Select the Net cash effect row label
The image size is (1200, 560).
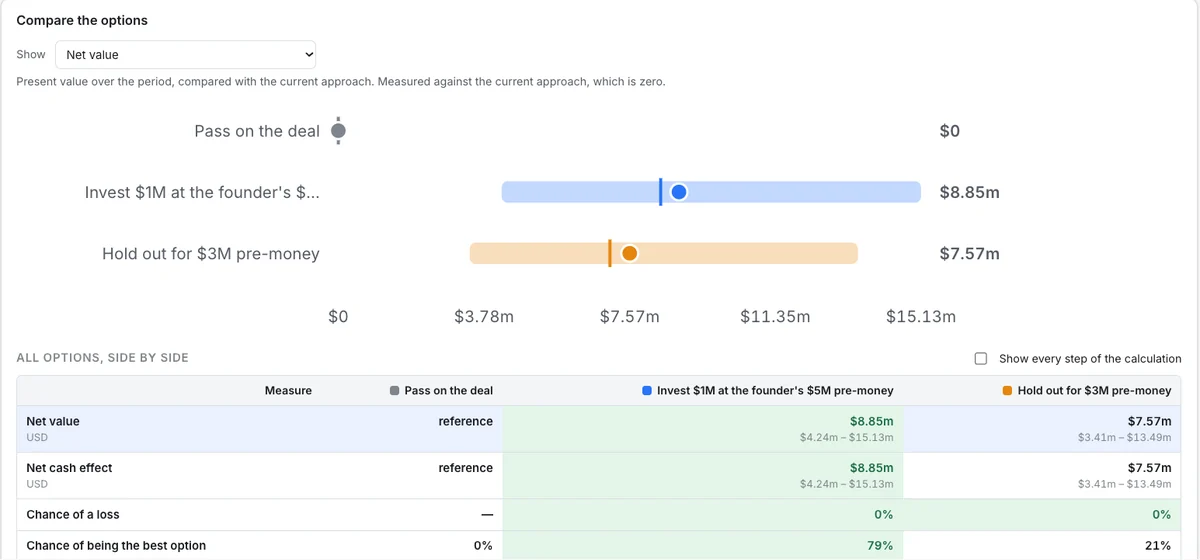(x=69, y=468)
